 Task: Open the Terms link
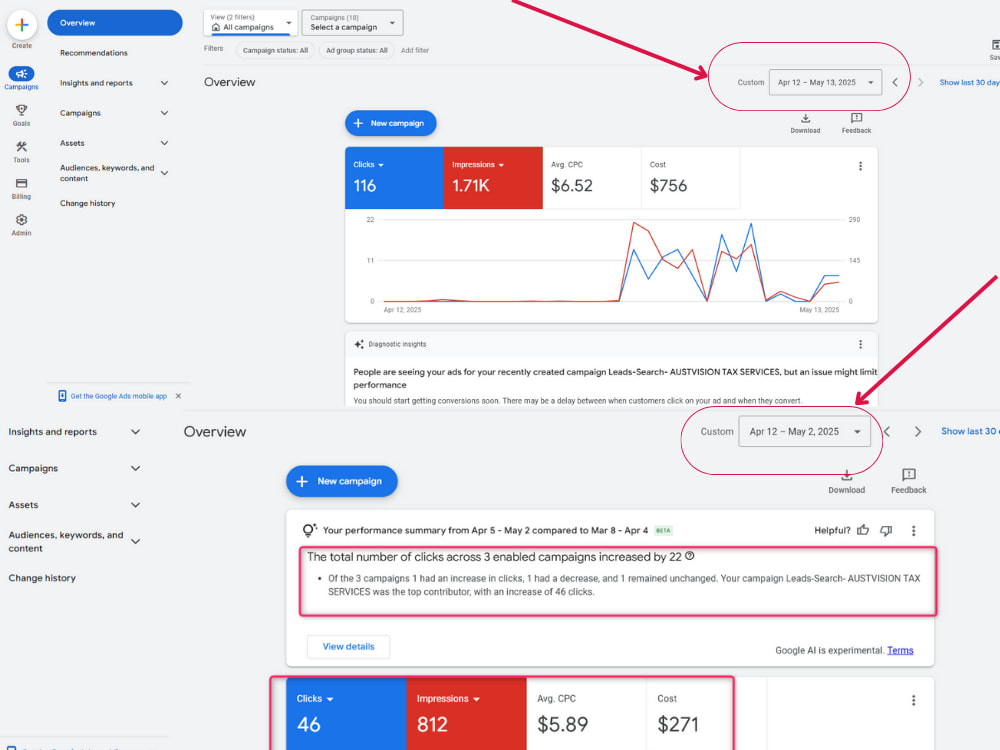tap(900, 651)
